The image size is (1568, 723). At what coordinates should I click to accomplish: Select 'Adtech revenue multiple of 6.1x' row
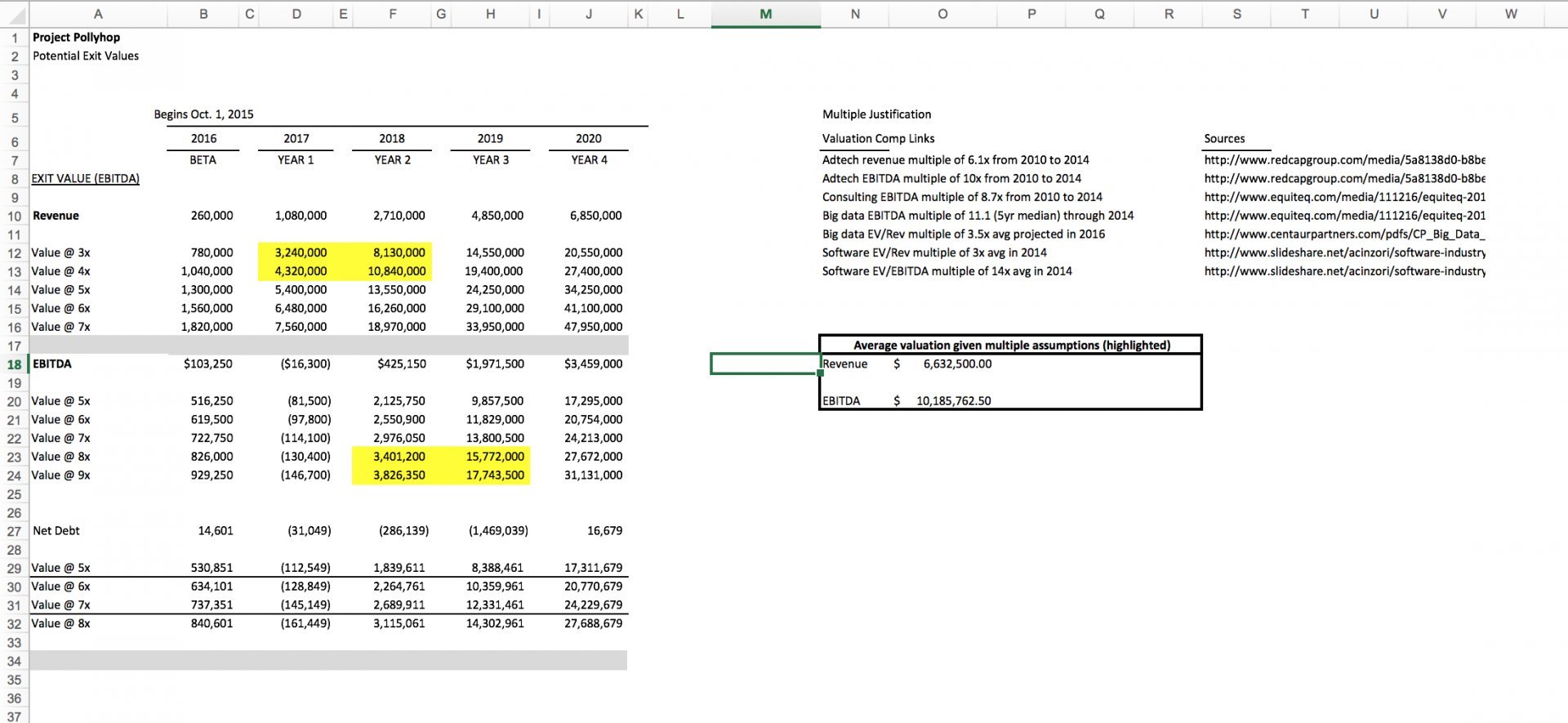coord(955,160)
